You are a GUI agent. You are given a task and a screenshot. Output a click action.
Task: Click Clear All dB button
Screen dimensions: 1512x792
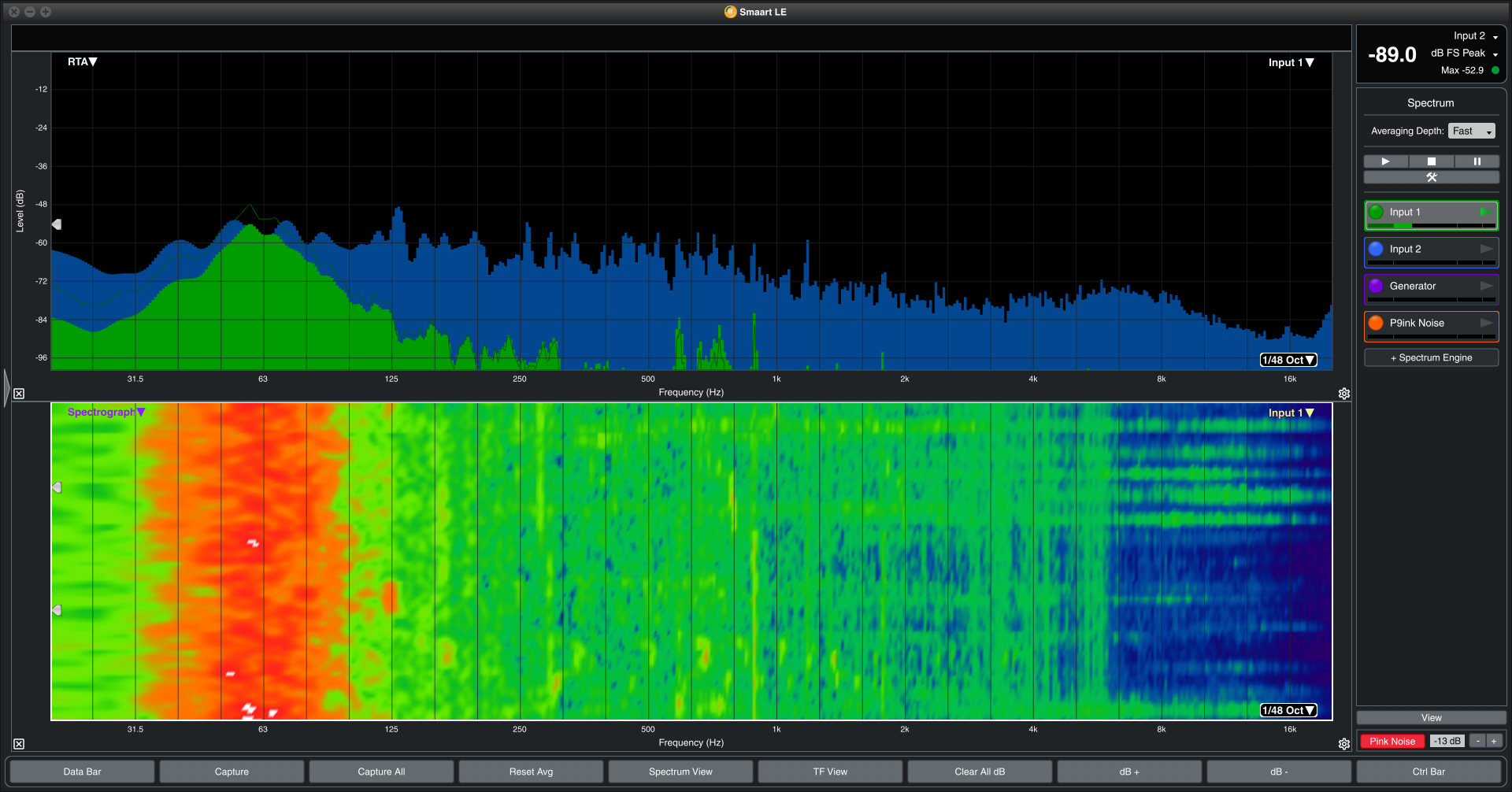pos(980,772)
